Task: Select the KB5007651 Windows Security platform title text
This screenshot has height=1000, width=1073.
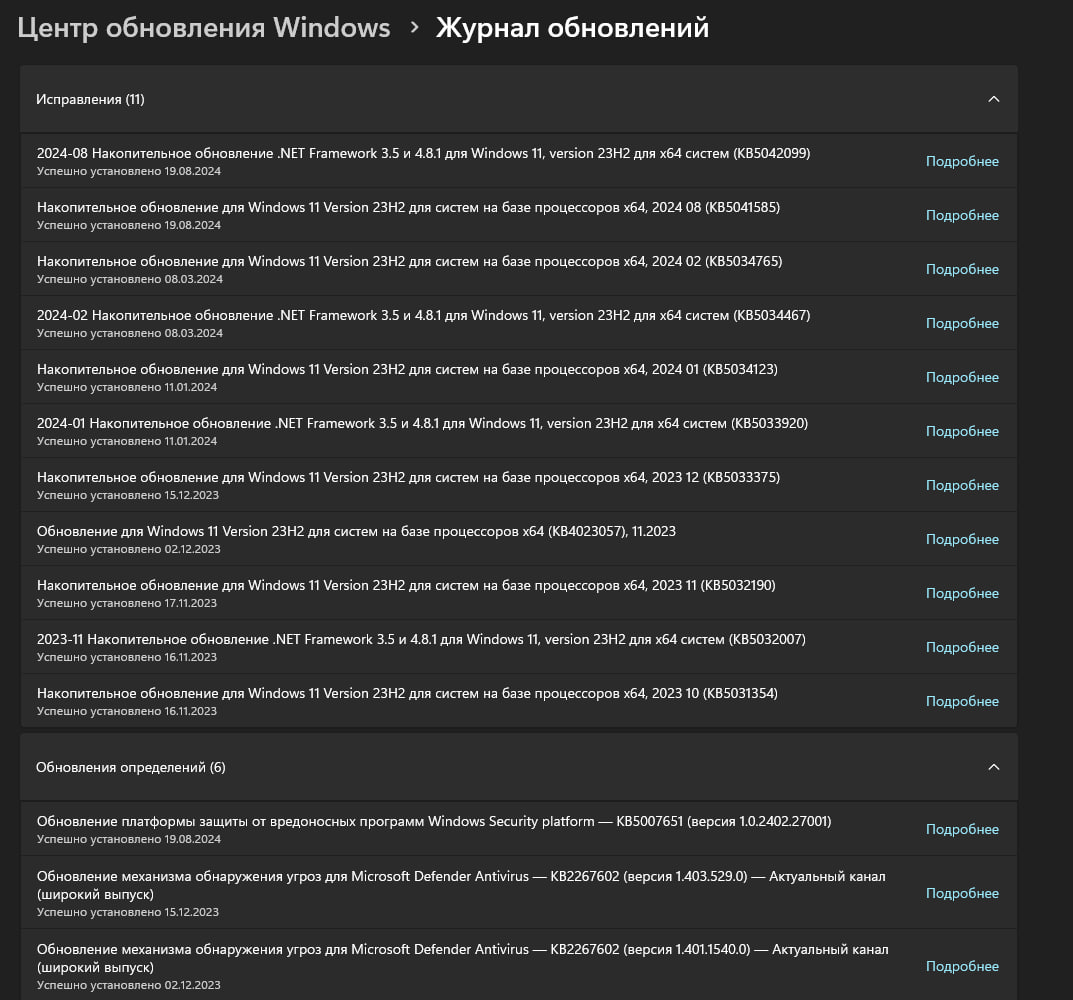Action: pos(433,821)
